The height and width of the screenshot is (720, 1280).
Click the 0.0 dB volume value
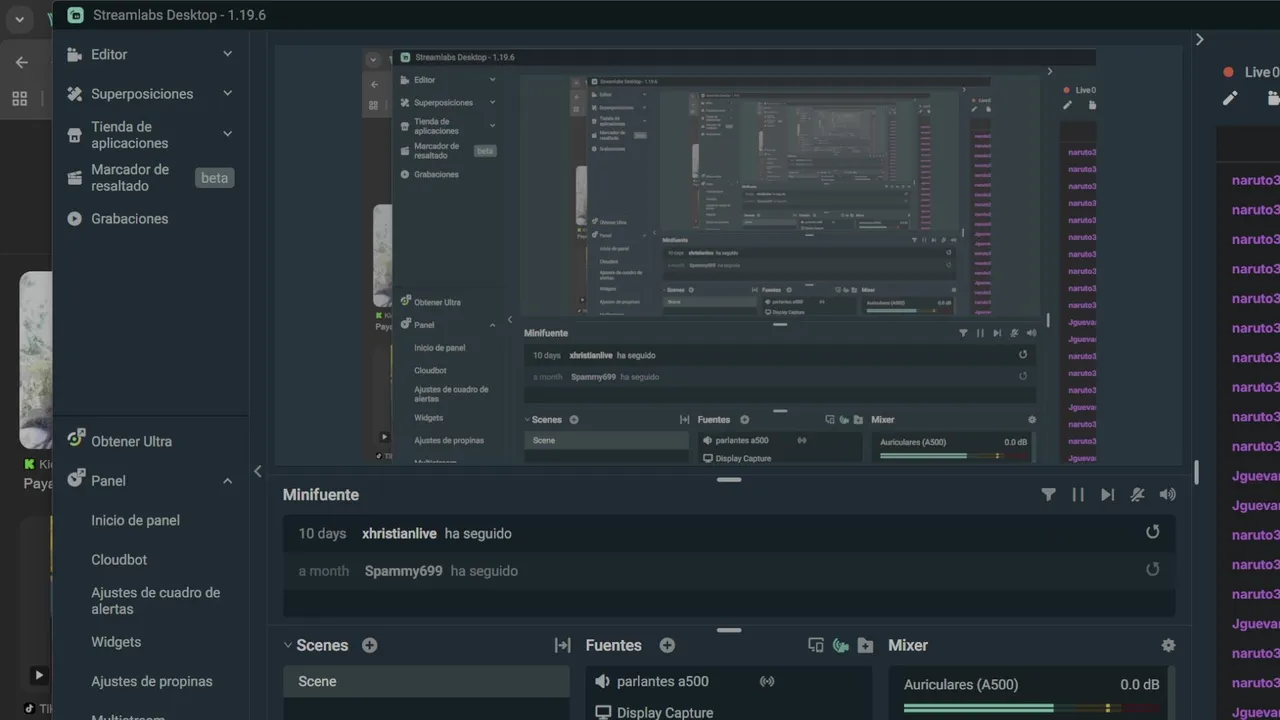[x=1140, y=685]
